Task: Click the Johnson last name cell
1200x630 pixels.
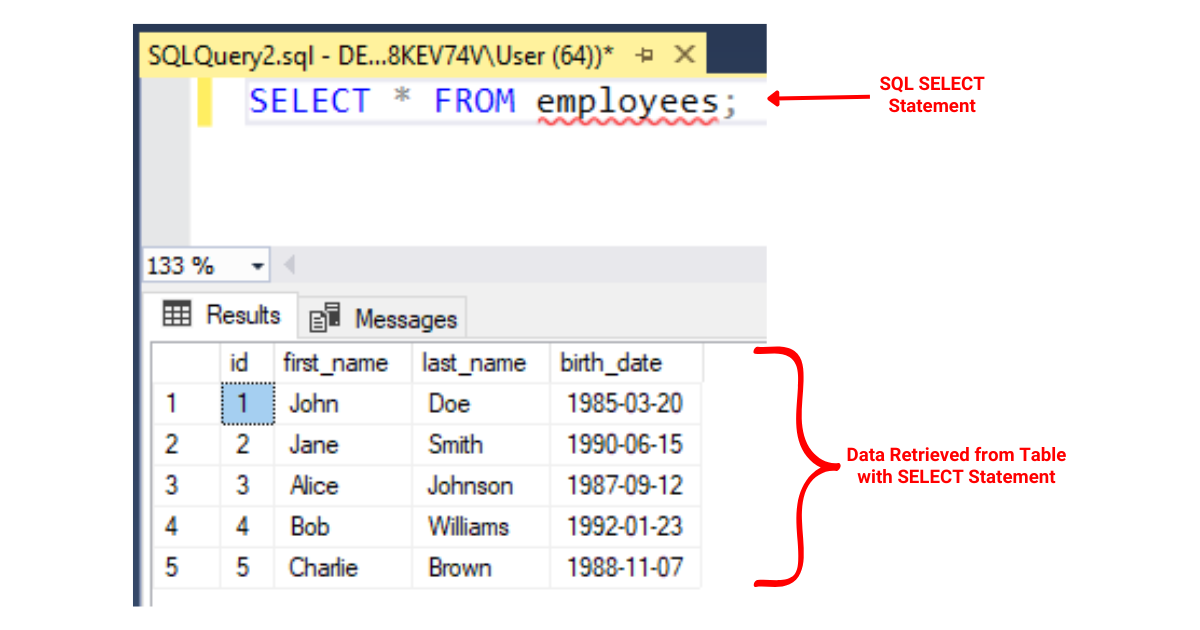Action: click(481, 486)
